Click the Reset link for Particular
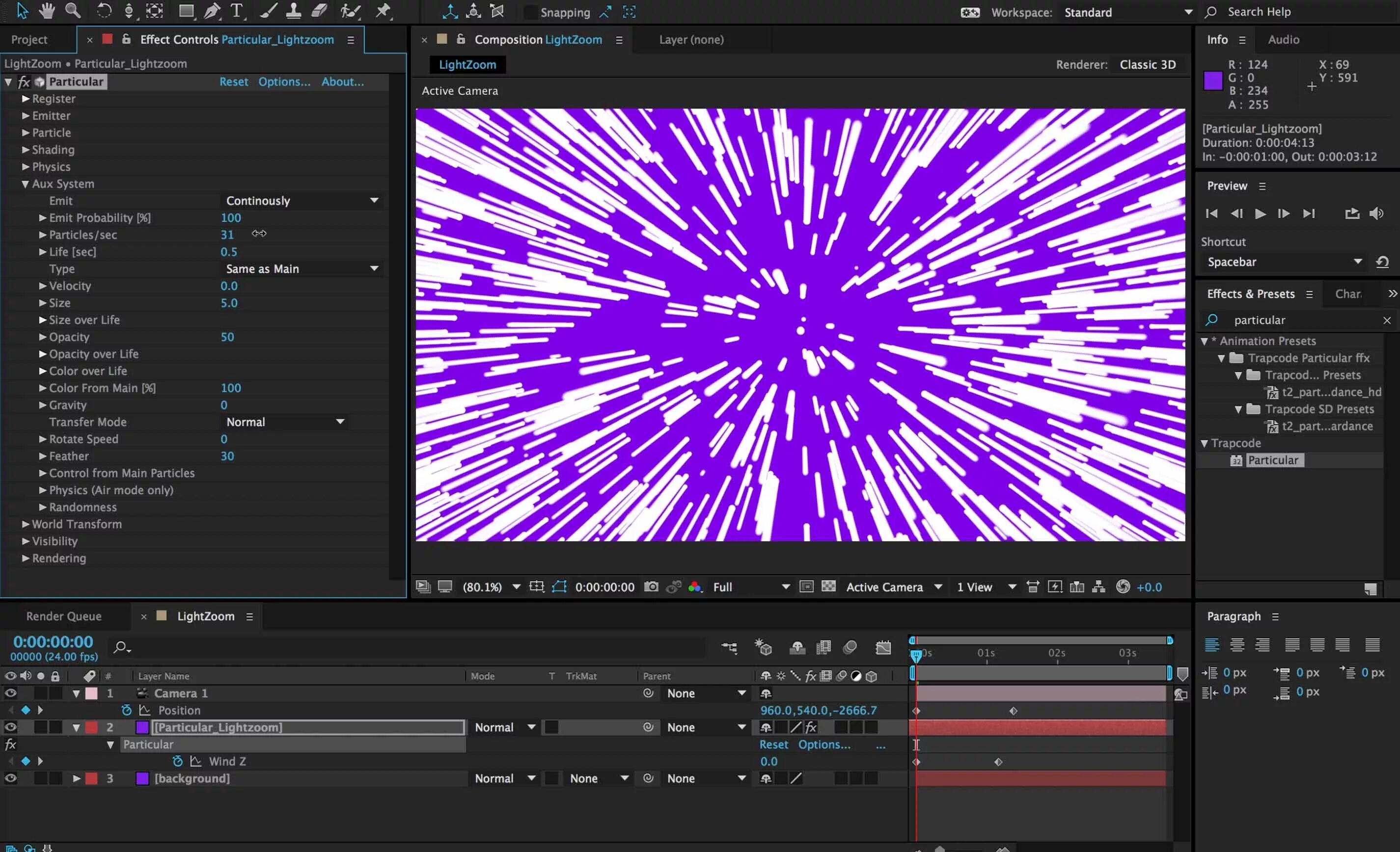 (234, 82)
